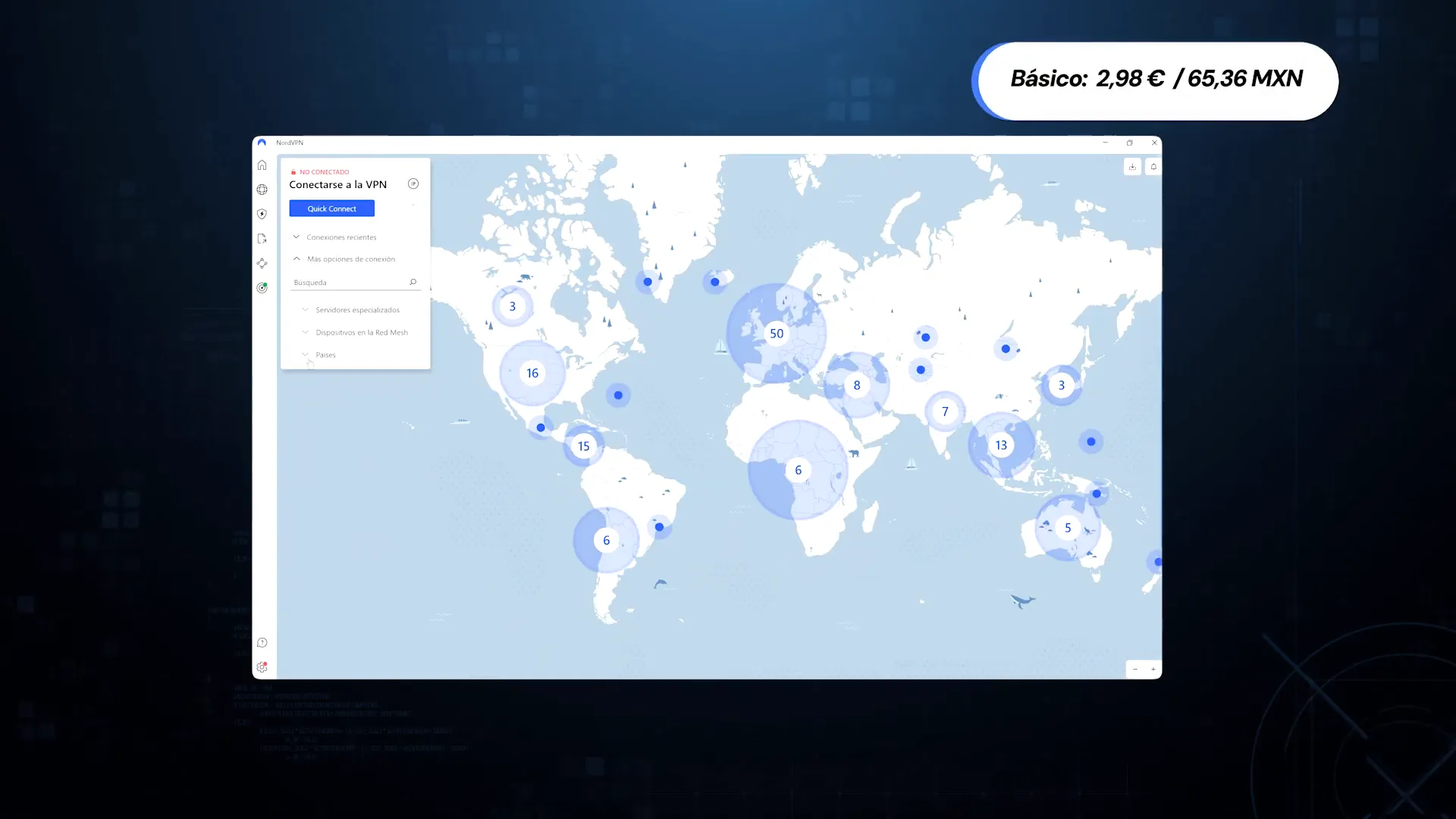
Task: Zoom in the map with plus button
Action: click(1153, 669)
